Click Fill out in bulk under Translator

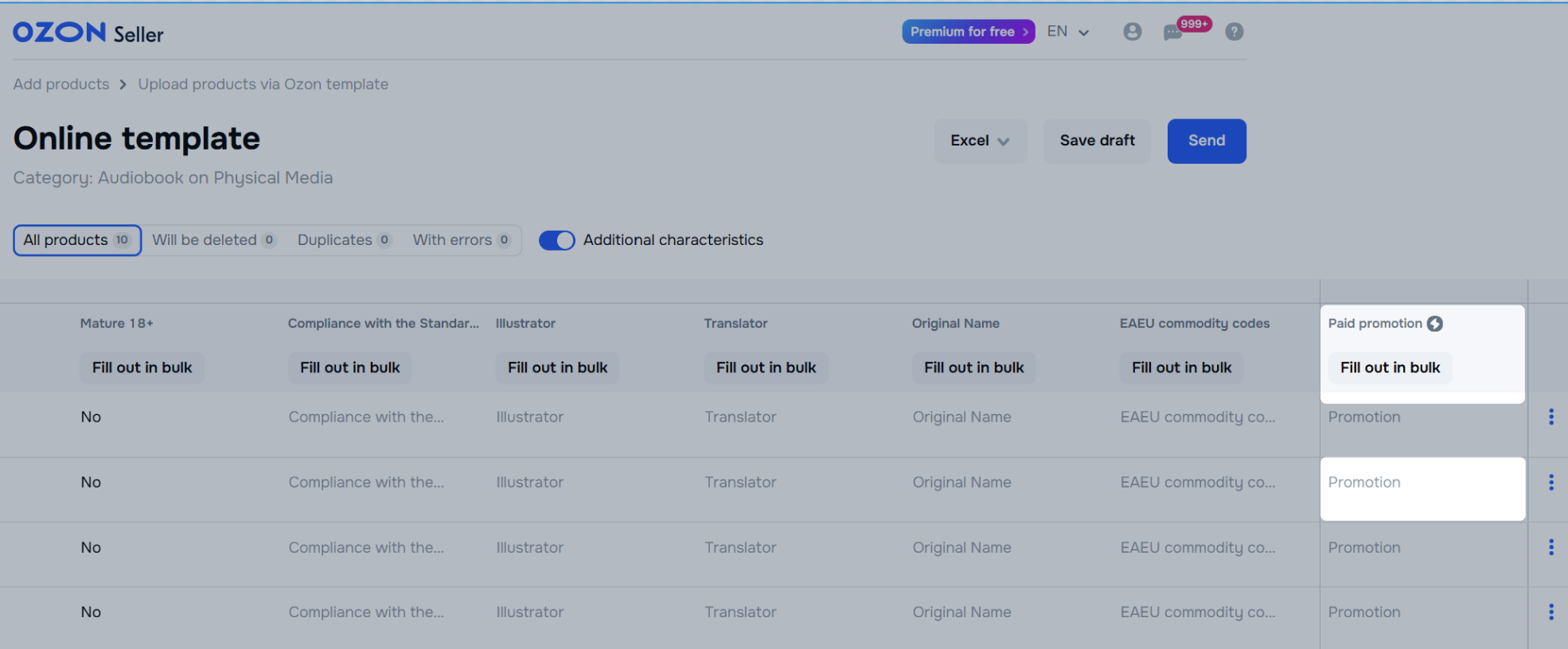(x=766, y=367)
